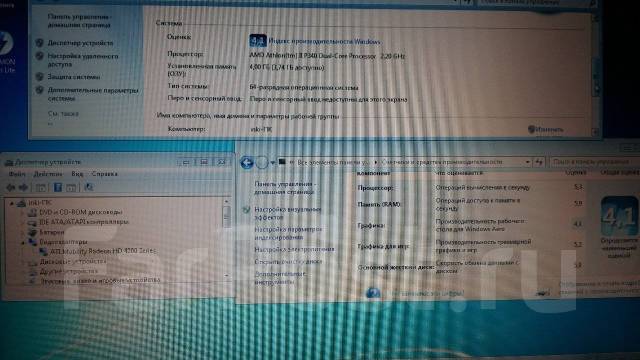Screen dimensions: 640x360
Task: Select the computer root node isk-ПК
Action: (x=40, y=202)
